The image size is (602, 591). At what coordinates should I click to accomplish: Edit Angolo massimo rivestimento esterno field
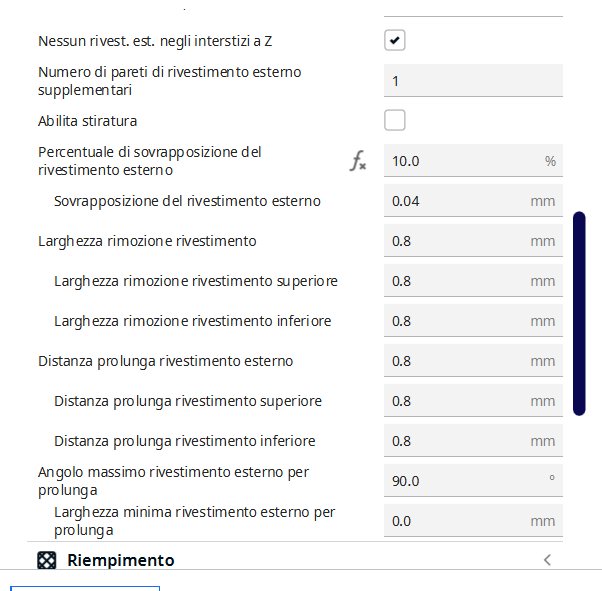point(460,481)
